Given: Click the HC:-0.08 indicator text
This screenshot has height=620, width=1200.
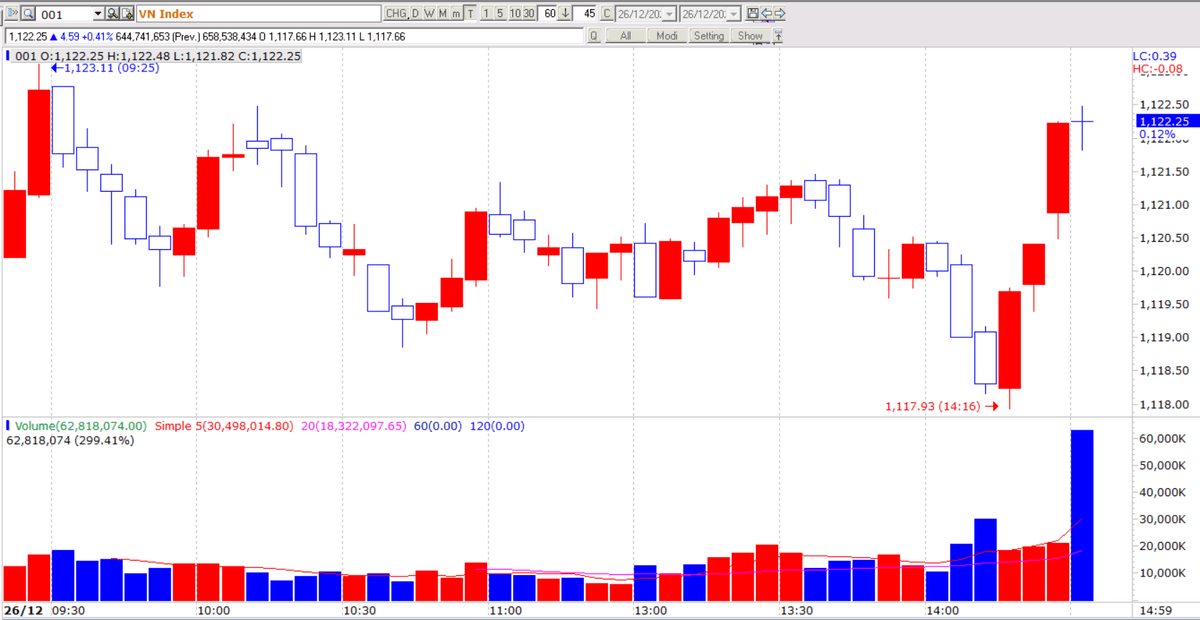Looking at the screenshot, I should click(x=1157, y=69).
